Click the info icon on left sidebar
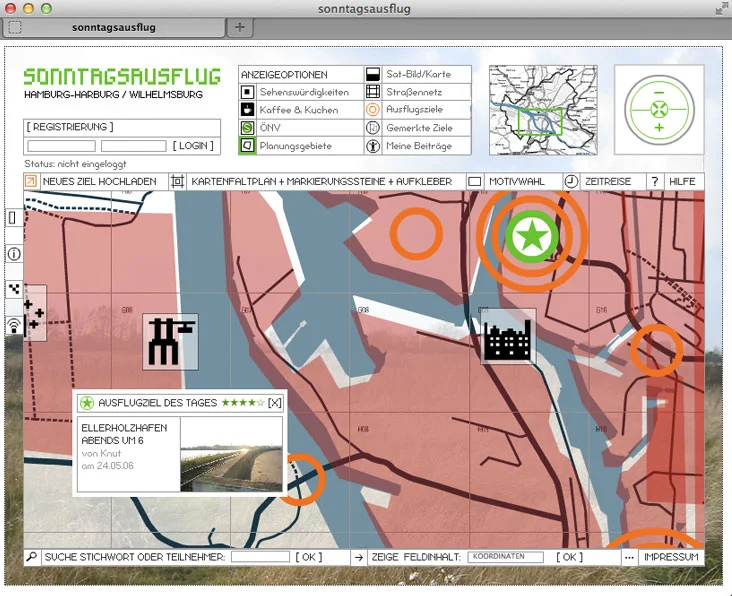This screenshot has width=732, height=596. coord(14,254)
